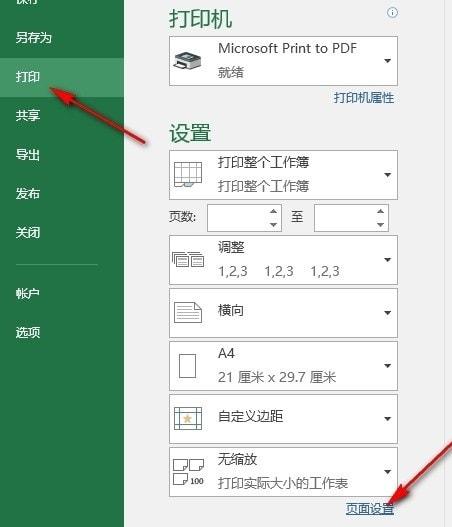
Task: Click the A4 paper size icon
Action: [188, 366]
